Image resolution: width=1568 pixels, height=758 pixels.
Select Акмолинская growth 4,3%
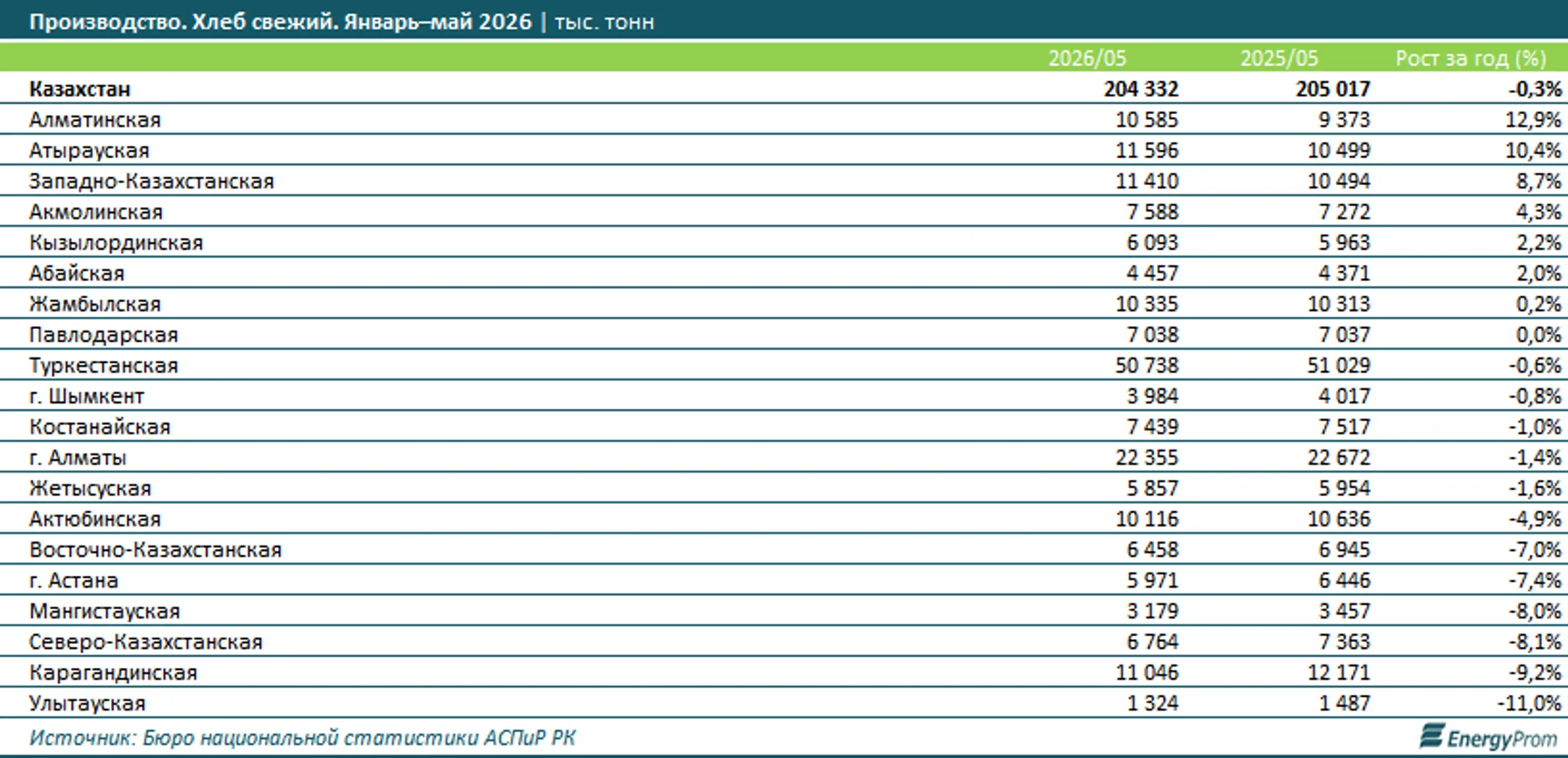pos(1538,212)
